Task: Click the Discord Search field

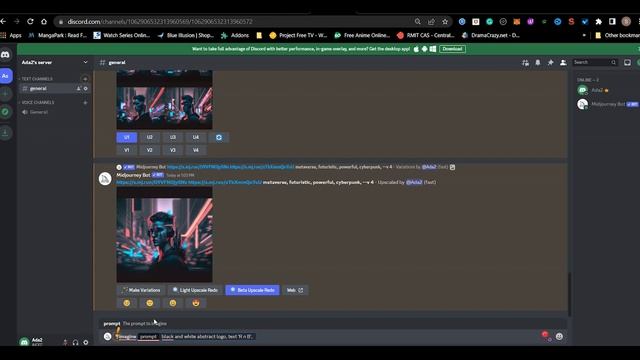Action: coord(595,62)
